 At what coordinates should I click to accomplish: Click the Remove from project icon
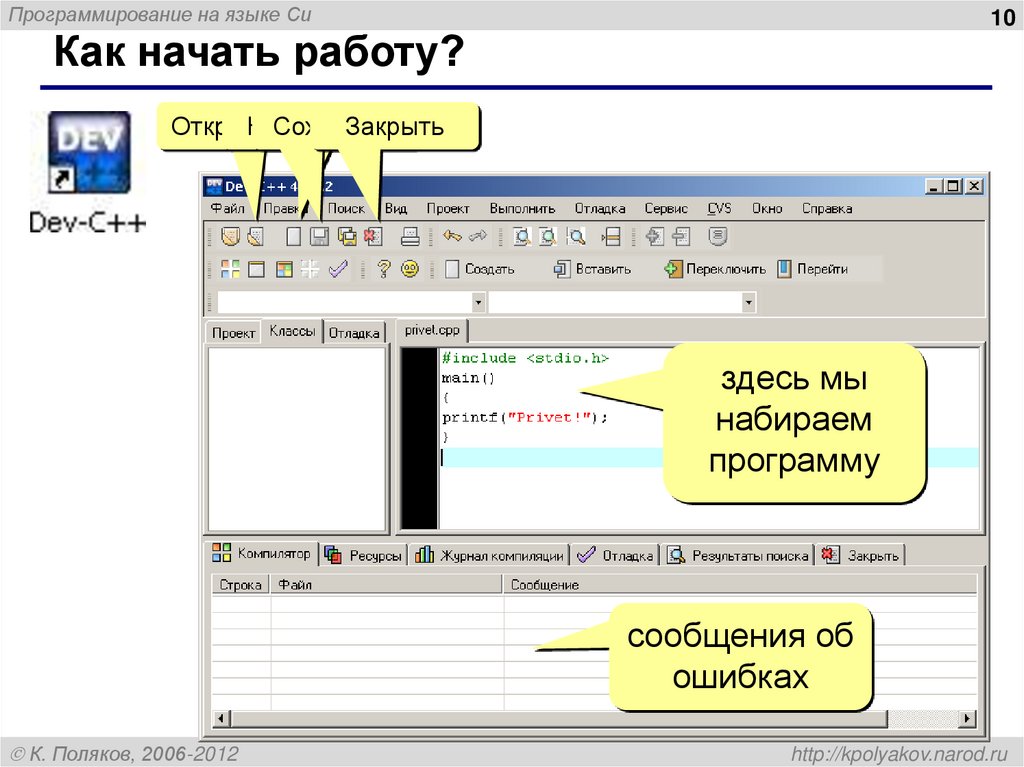click(681, 236)
